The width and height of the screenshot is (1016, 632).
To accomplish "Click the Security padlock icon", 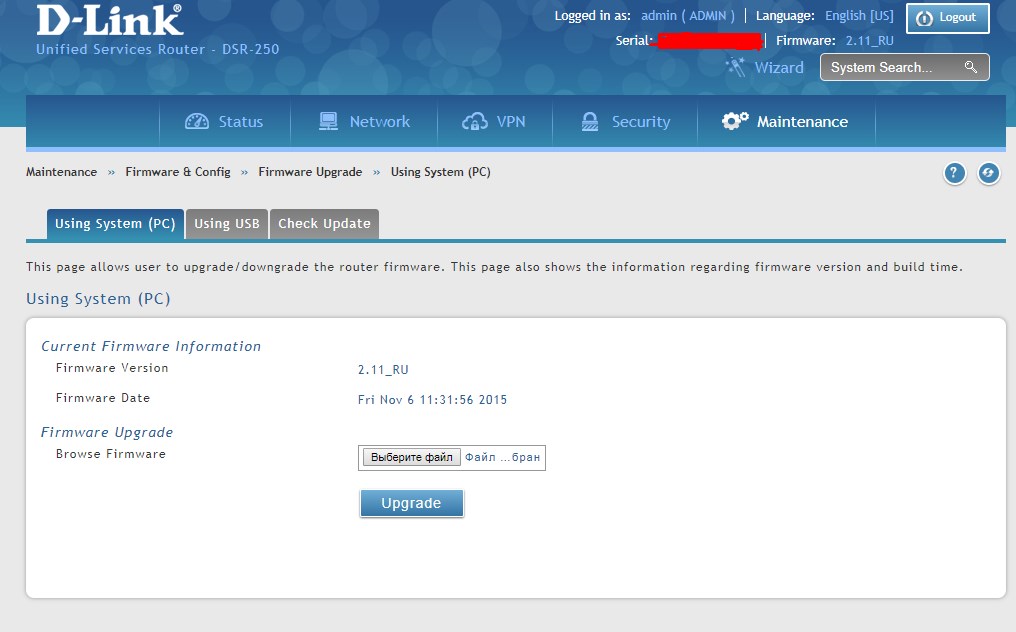I will click(590, 122).
